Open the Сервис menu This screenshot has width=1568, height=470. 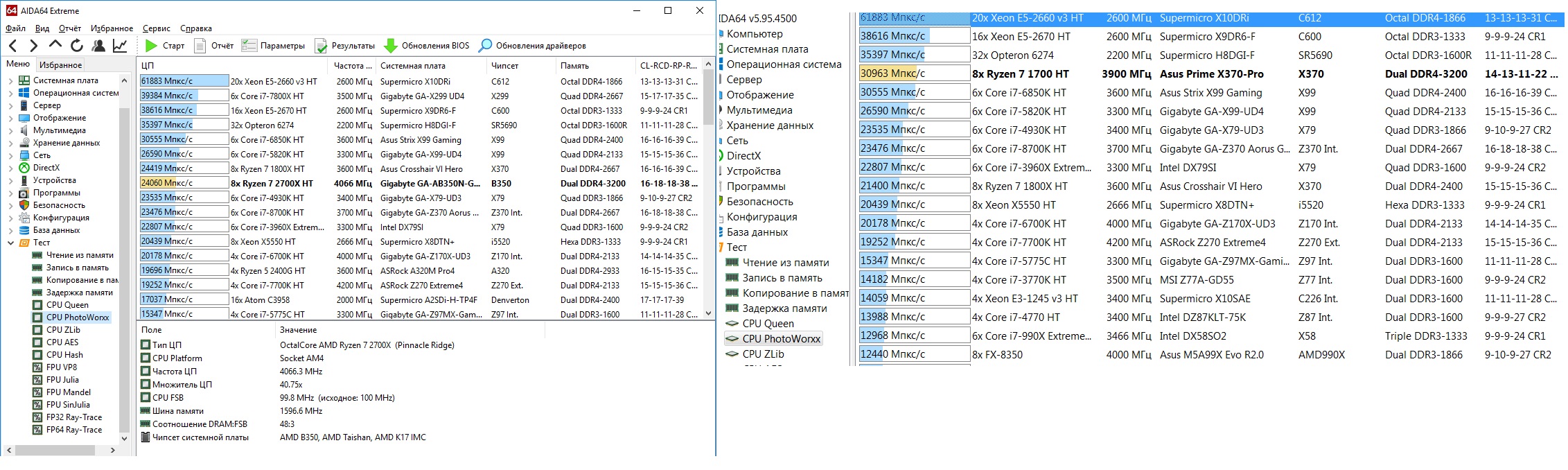(157, 28)
